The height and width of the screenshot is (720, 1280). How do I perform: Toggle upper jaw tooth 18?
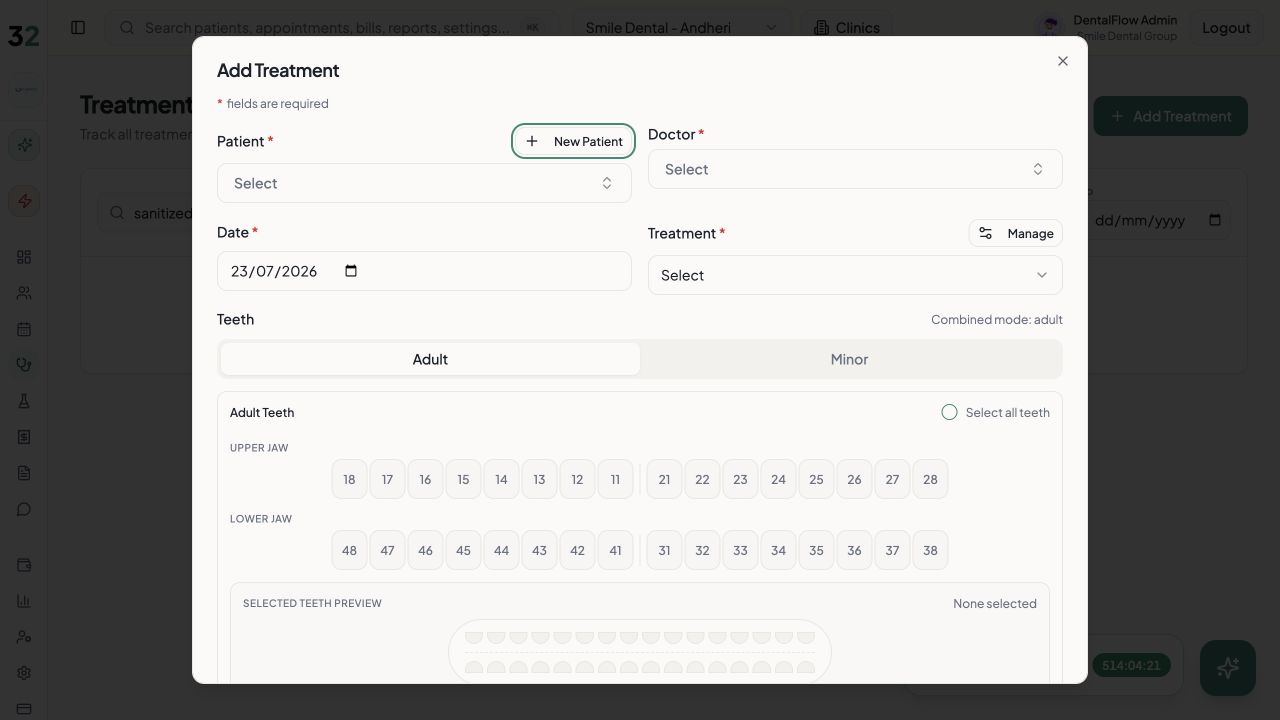349,479
